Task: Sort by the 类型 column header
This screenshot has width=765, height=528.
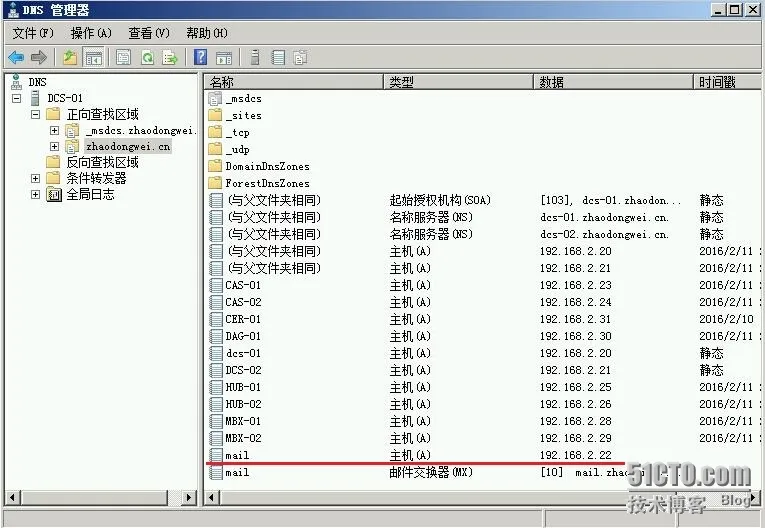Action: pyautogui.click(x=458, y=81)
